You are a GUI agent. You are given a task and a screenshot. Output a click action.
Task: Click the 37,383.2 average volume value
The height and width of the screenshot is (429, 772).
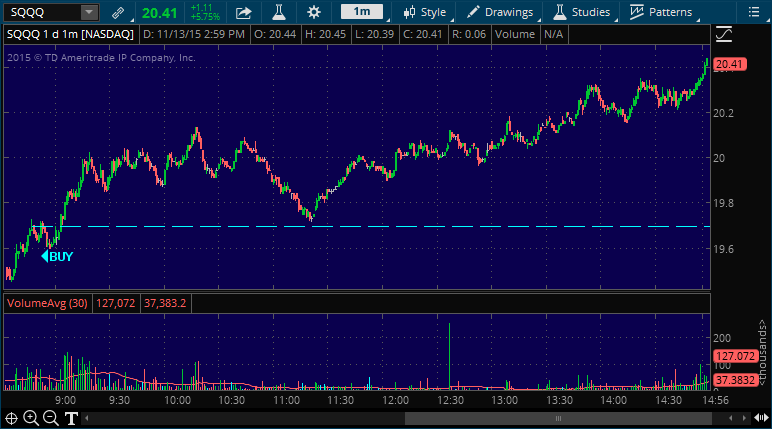point(165,303)
